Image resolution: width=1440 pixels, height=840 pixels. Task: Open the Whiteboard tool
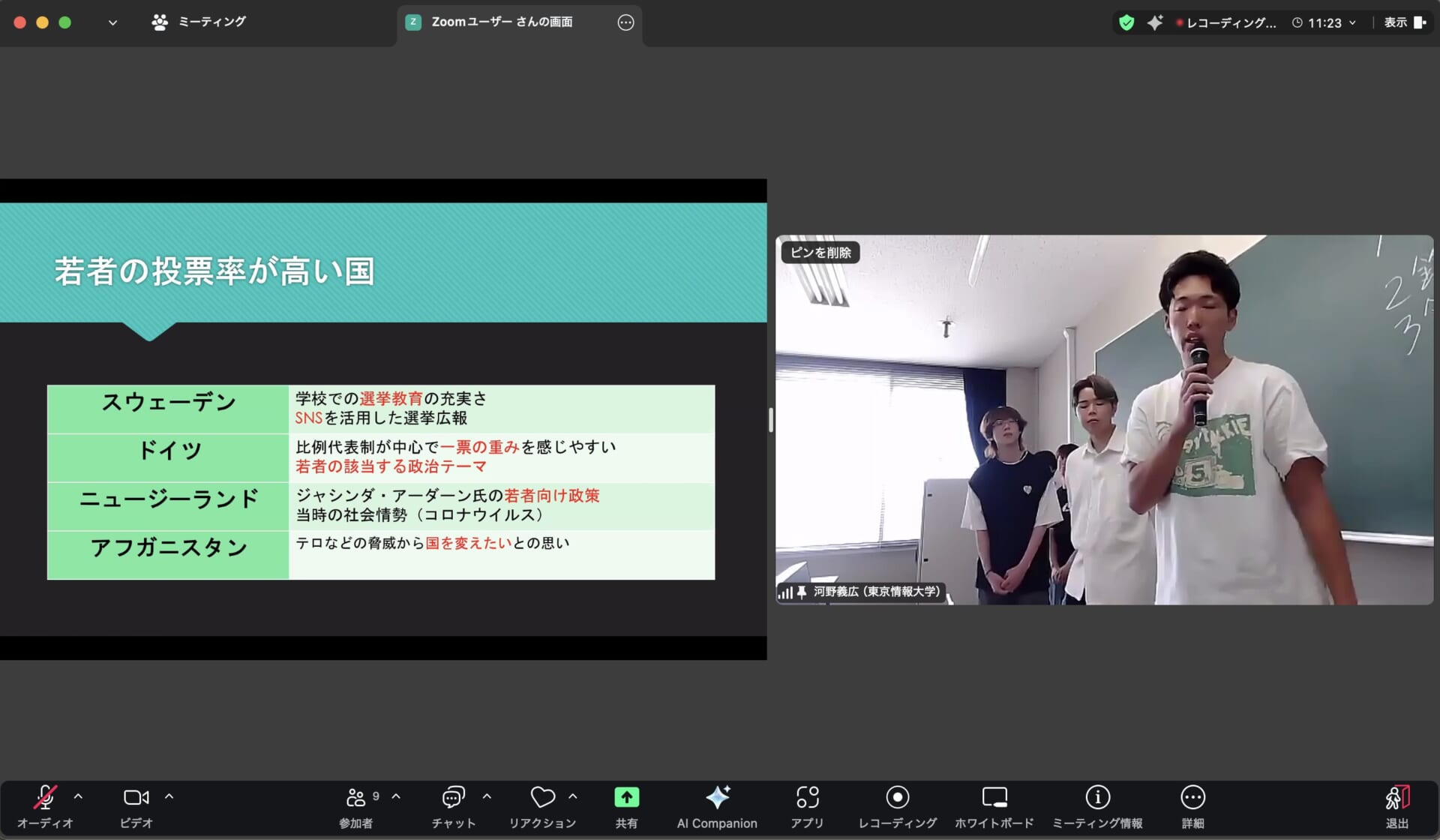994,797
